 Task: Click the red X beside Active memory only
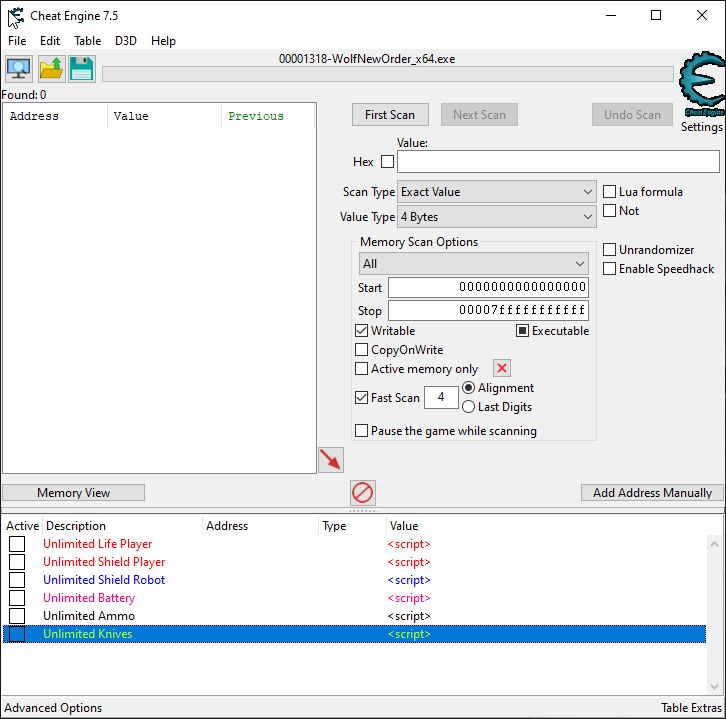point(501,368)
